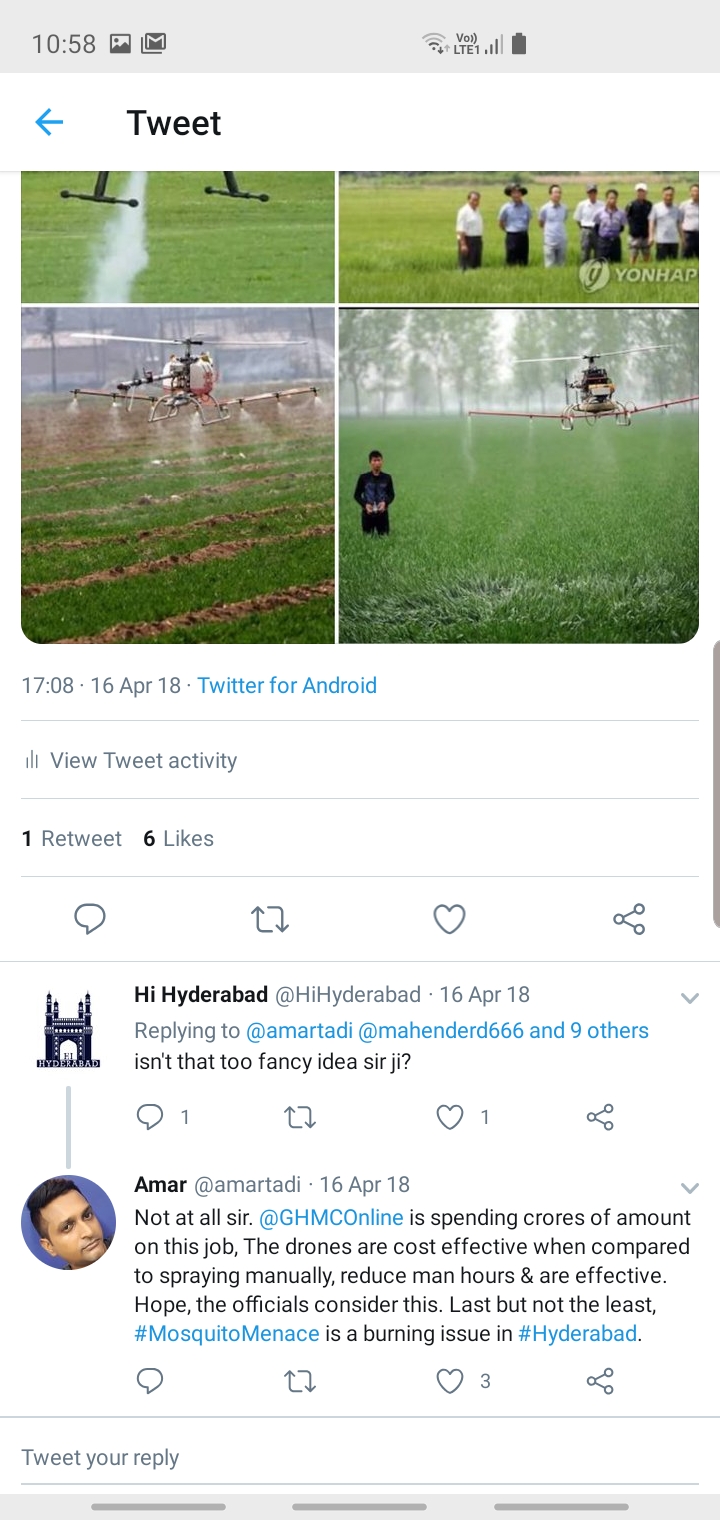720x1520 pixels.
Task: Share the main tweet
Action: pyautogui.click(x=629, y=918)
